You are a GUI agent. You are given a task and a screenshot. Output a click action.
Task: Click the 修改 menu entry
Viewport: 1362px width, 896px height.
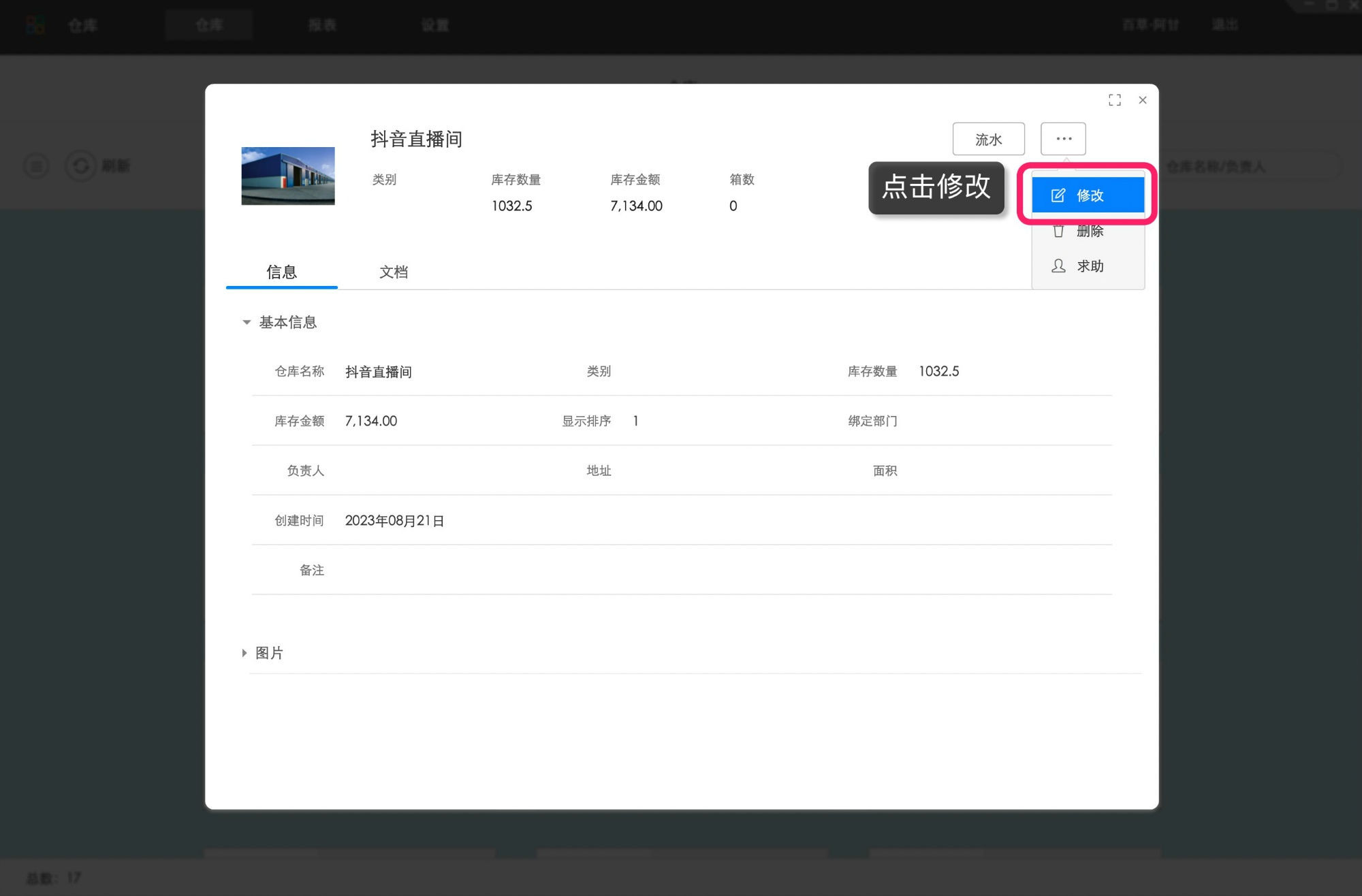coord(1088,195)
